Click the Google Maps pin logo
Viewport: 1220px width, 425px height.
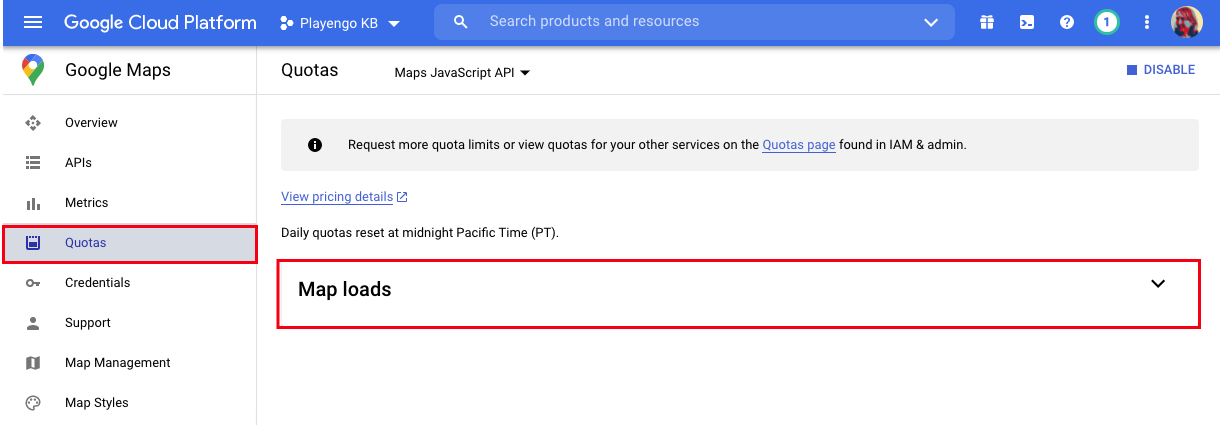[x=33, y=70]
